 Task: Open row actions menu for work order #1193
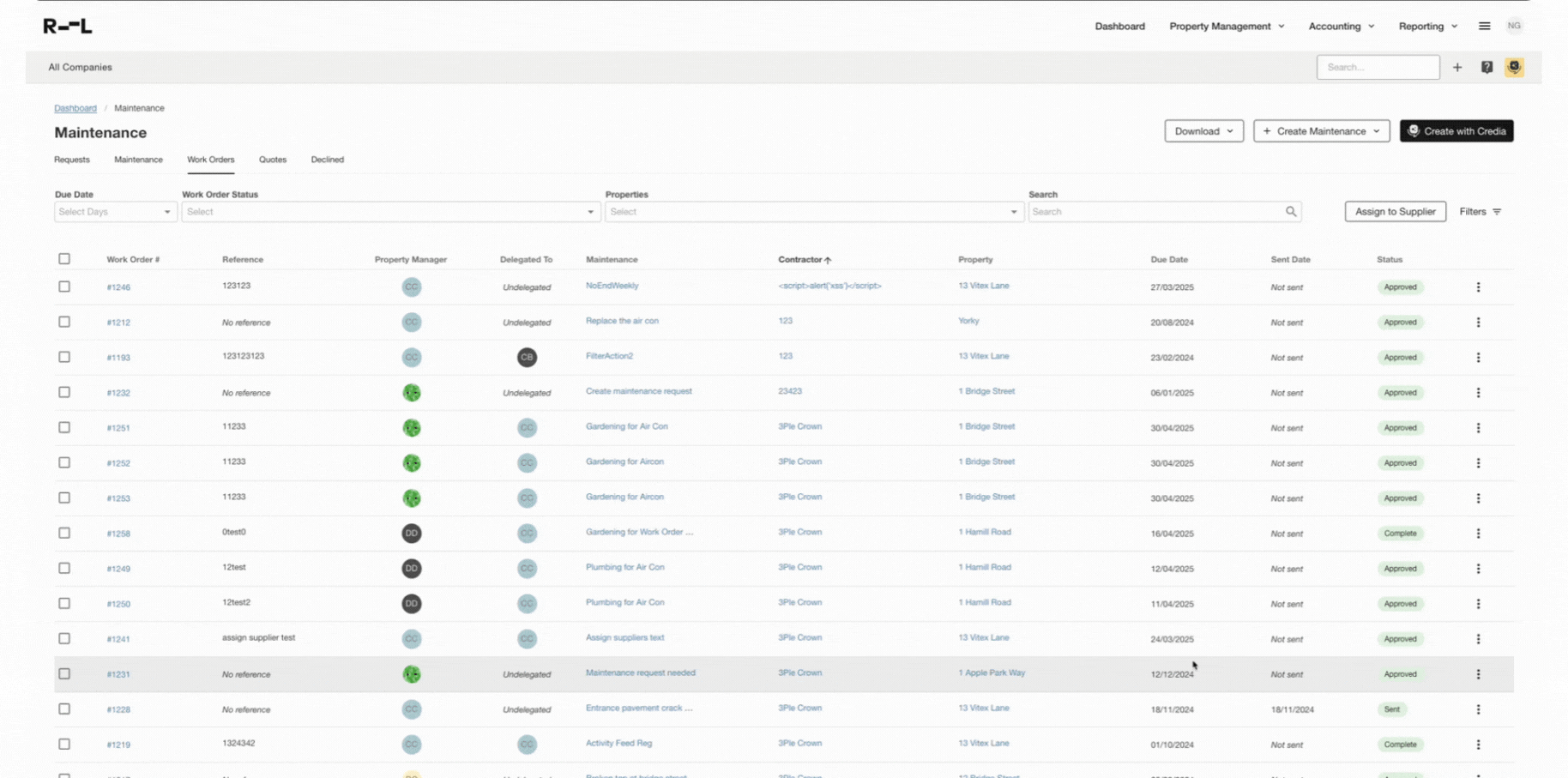(x=1478, y=358)
